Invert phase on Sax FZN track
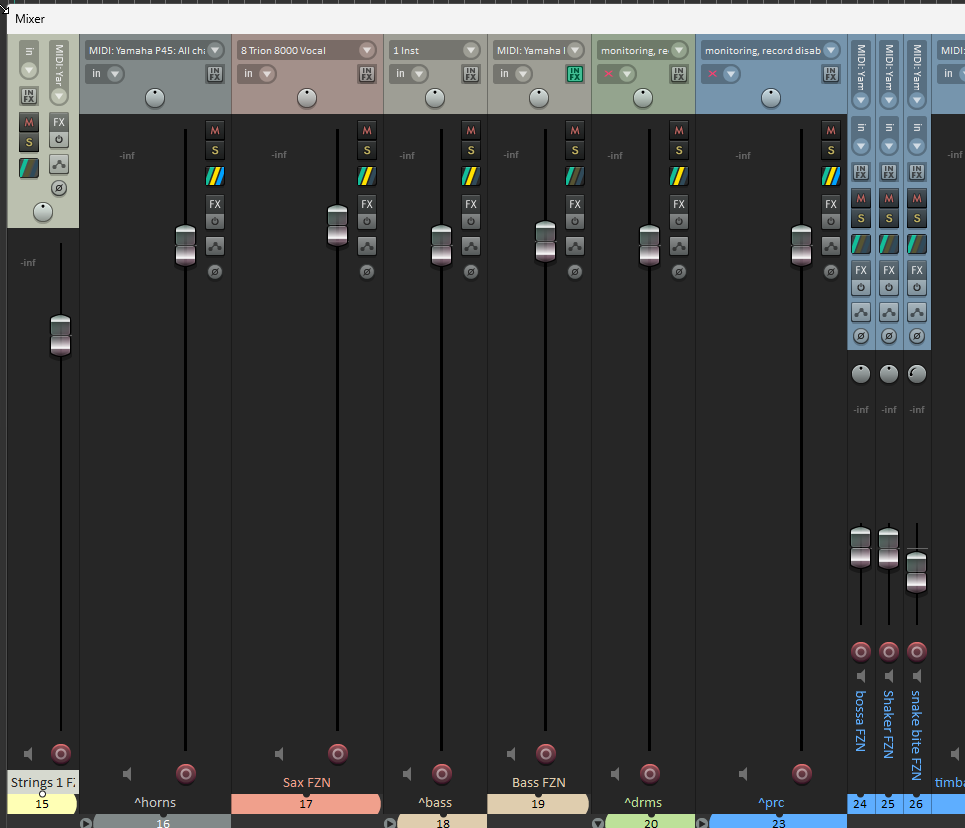Image resolution: width=965 pixels, height=828 pixels. click(x=367, y=271)
